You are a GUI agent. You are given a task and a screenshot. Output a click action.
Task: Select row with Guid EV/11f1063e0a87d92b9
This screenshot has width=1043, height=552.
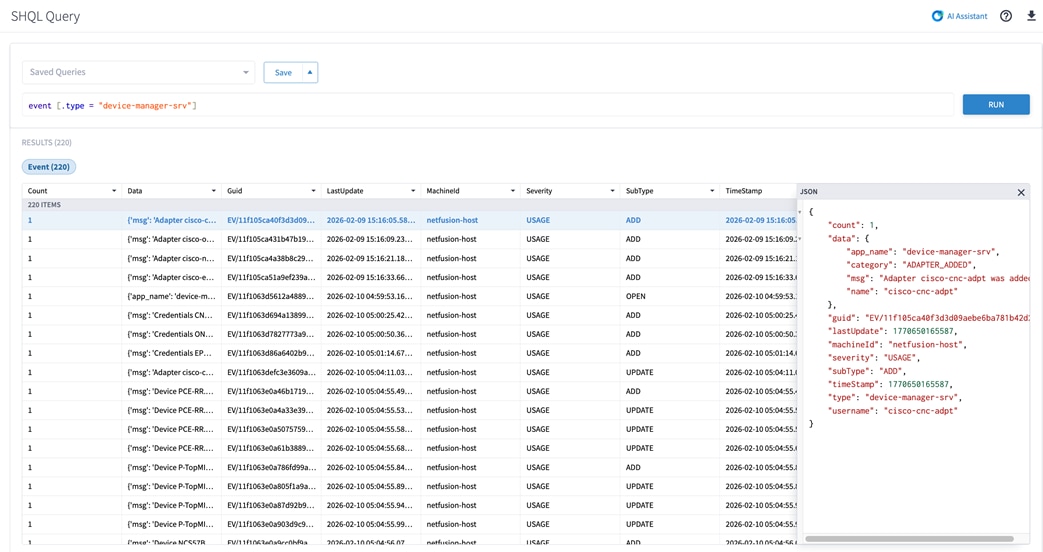point(409,505)
